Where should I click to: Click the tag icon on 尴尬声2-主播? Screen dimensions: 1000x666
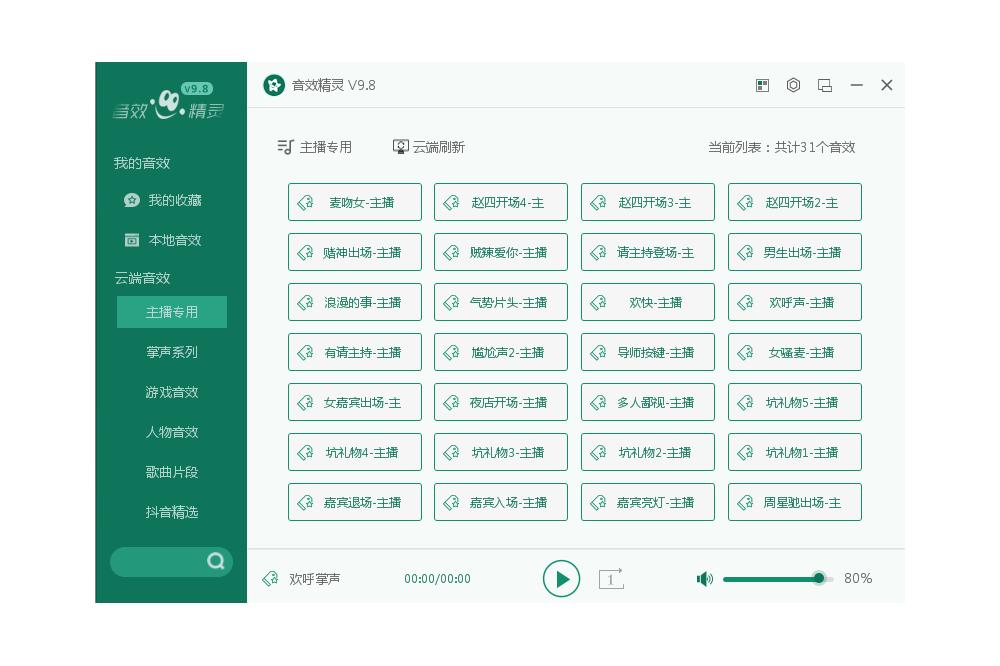pos(451,352)
